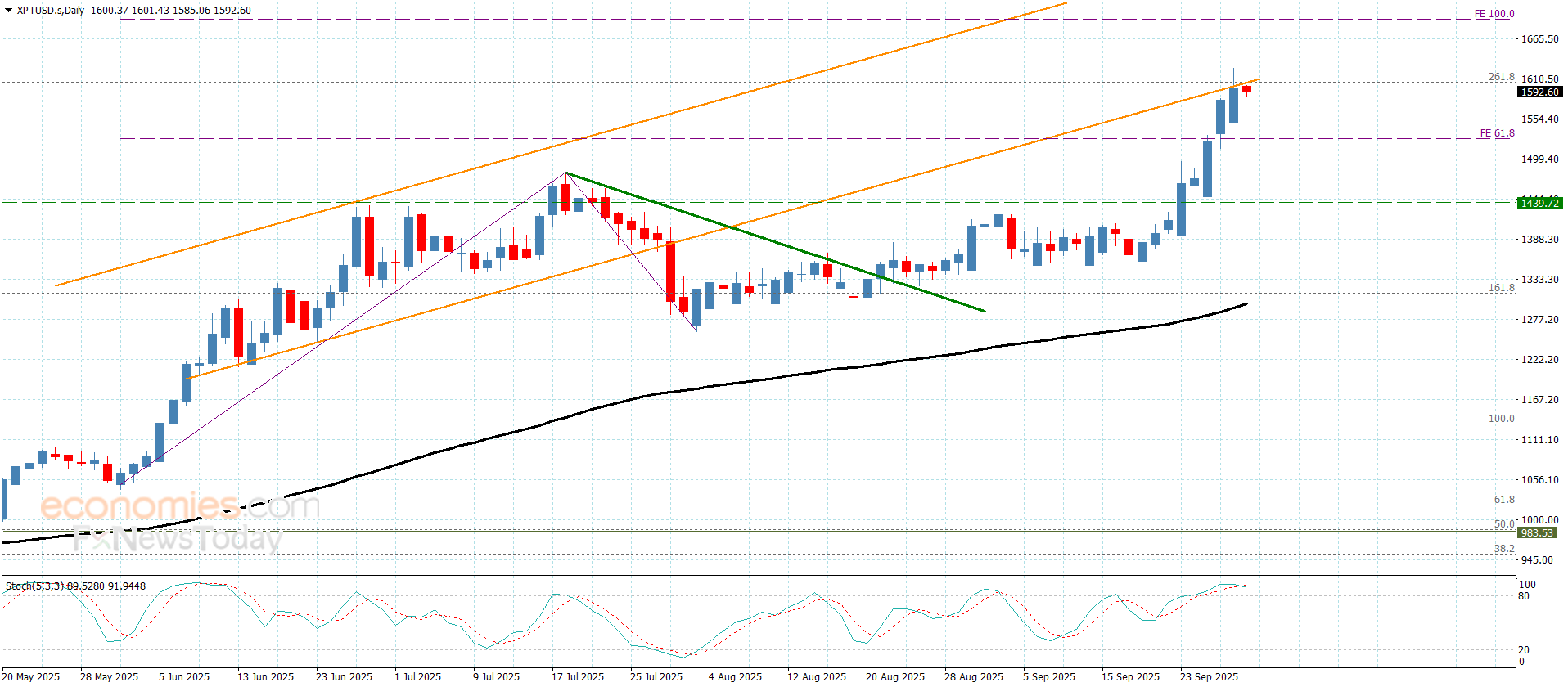Image resolution: width=1568 pixels, height=687 pixels.
Task: Select the 17 Jul 2025 date label
Action: click(x=578, y=676)
